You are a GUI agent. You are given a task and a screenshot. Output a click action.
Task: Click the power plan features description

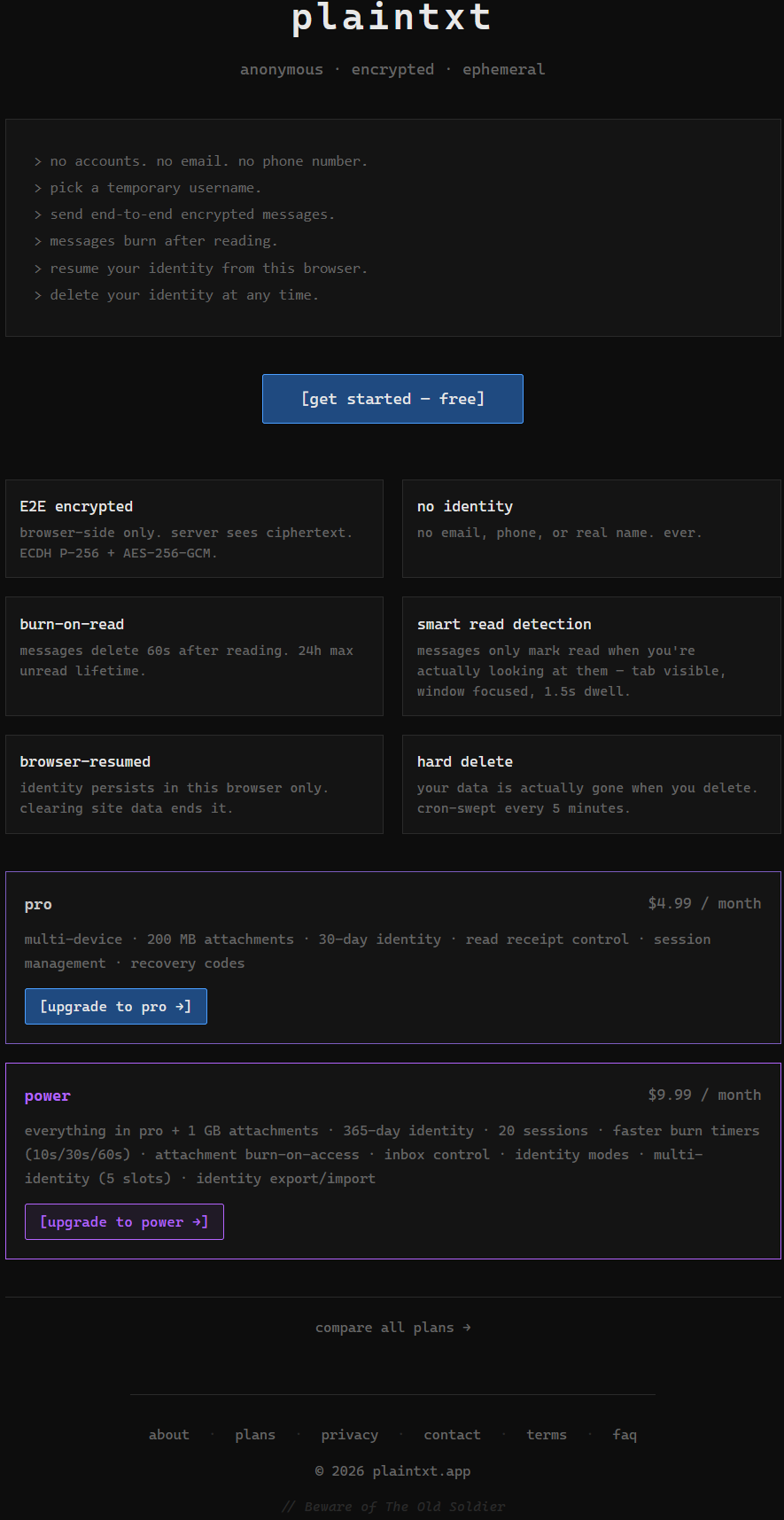(392, 1155)
